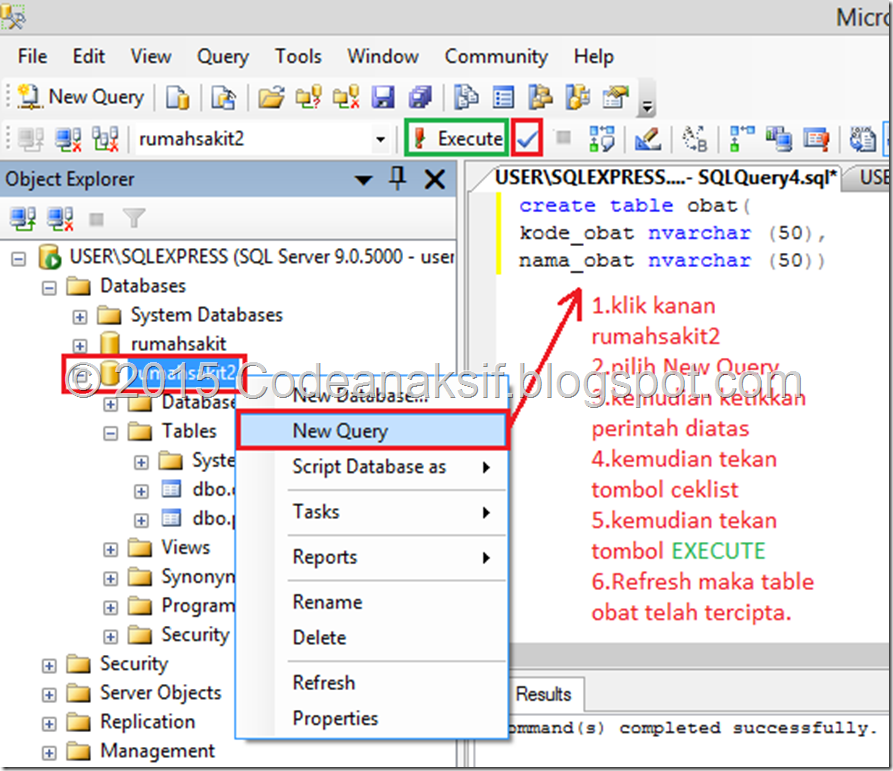
Task: Choose Rename in context menu
Action: click(x=371, y=602)
